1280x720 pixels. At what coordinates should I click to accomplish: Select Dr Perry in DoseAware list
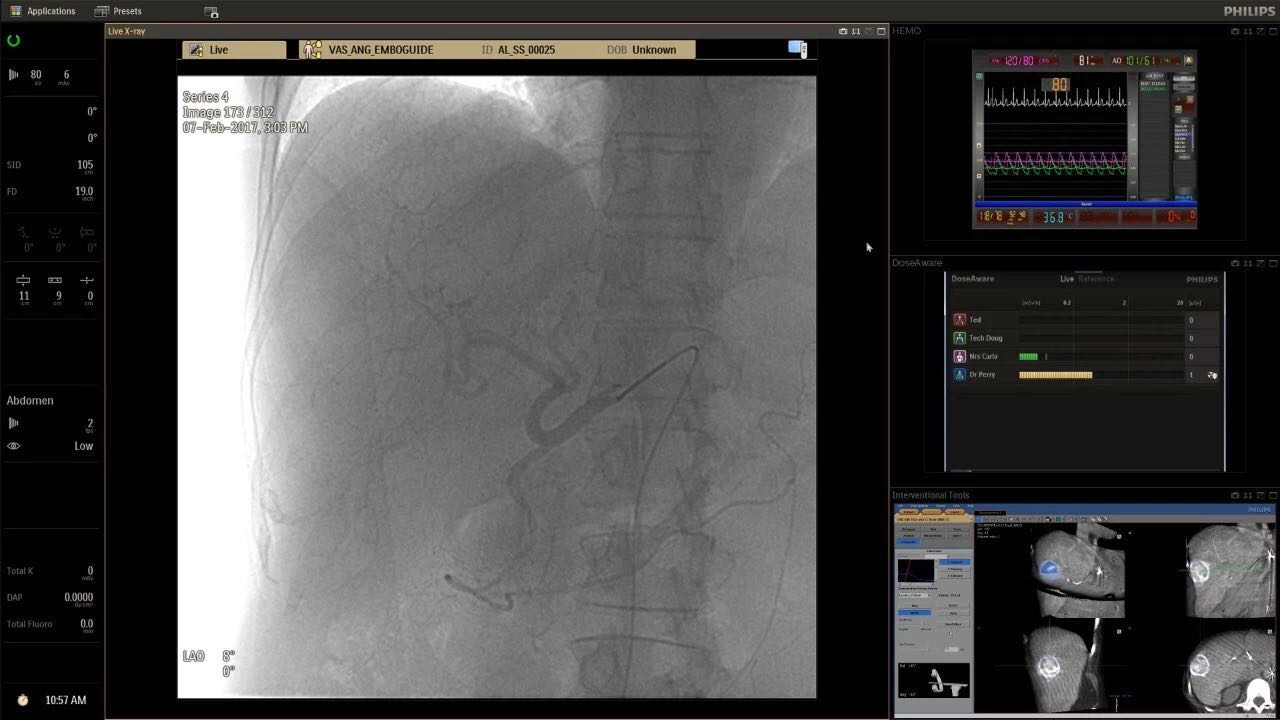[x=981, y=375]
